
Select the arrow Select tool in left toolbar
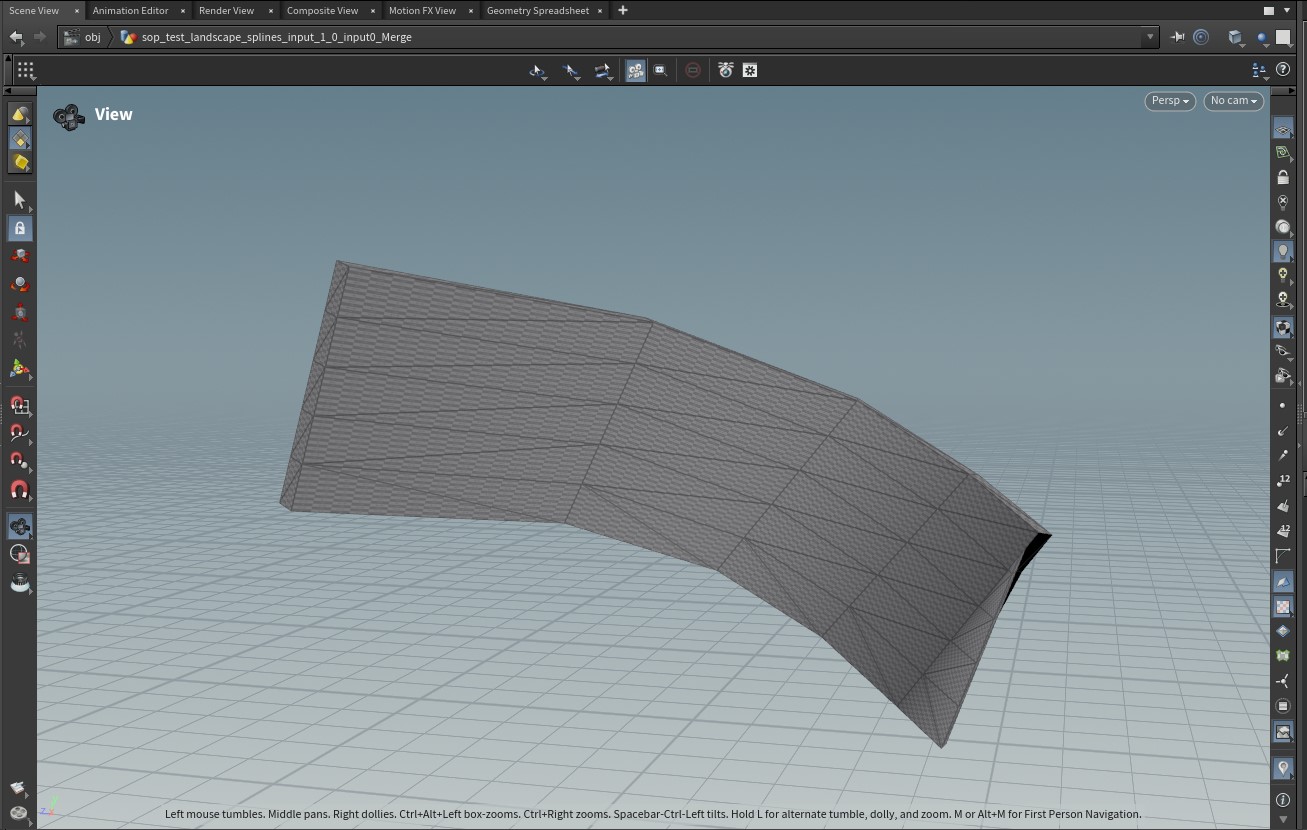(19, 200)
